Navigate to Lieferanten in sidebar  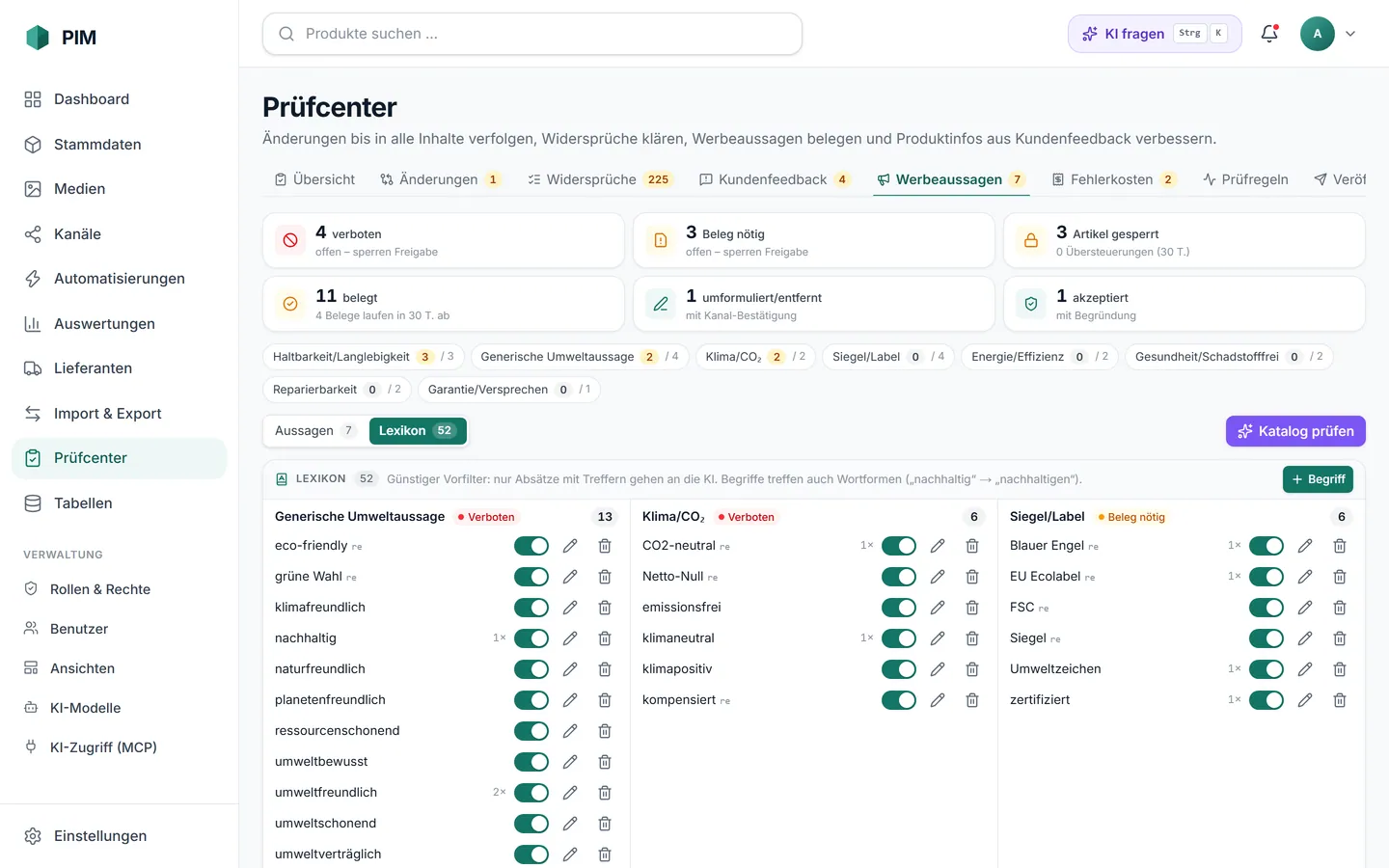coord(120,368)
